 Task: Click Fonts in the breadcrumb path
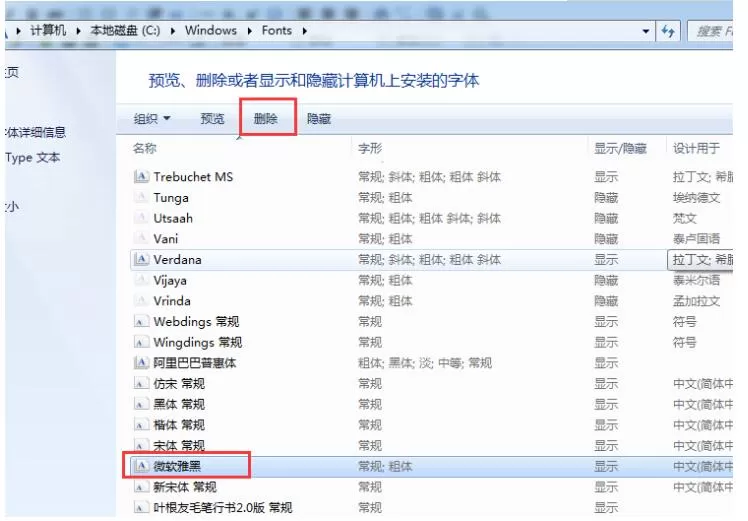277,31
